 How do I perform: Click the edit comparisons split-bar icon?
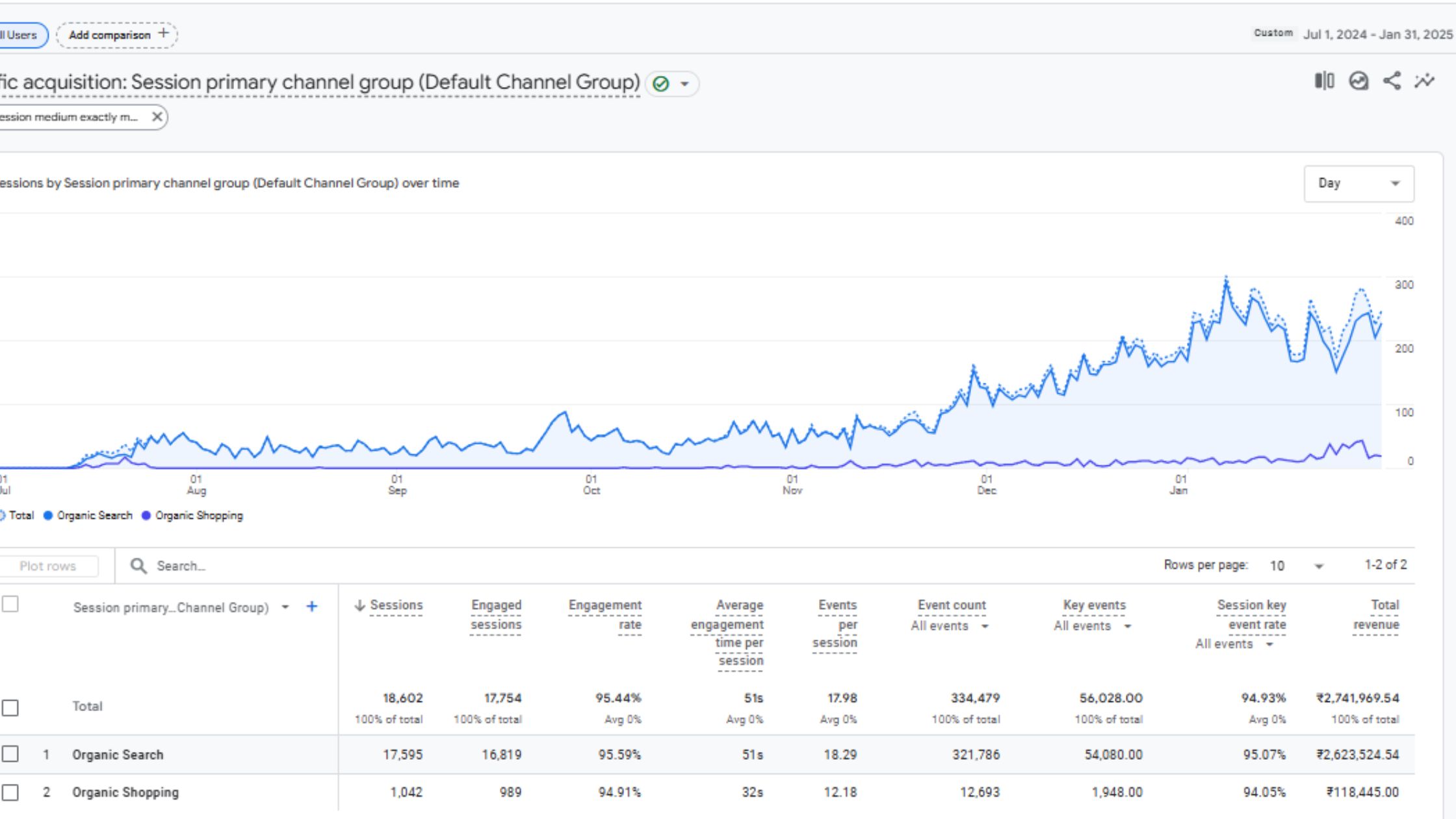coord(1323,81)
